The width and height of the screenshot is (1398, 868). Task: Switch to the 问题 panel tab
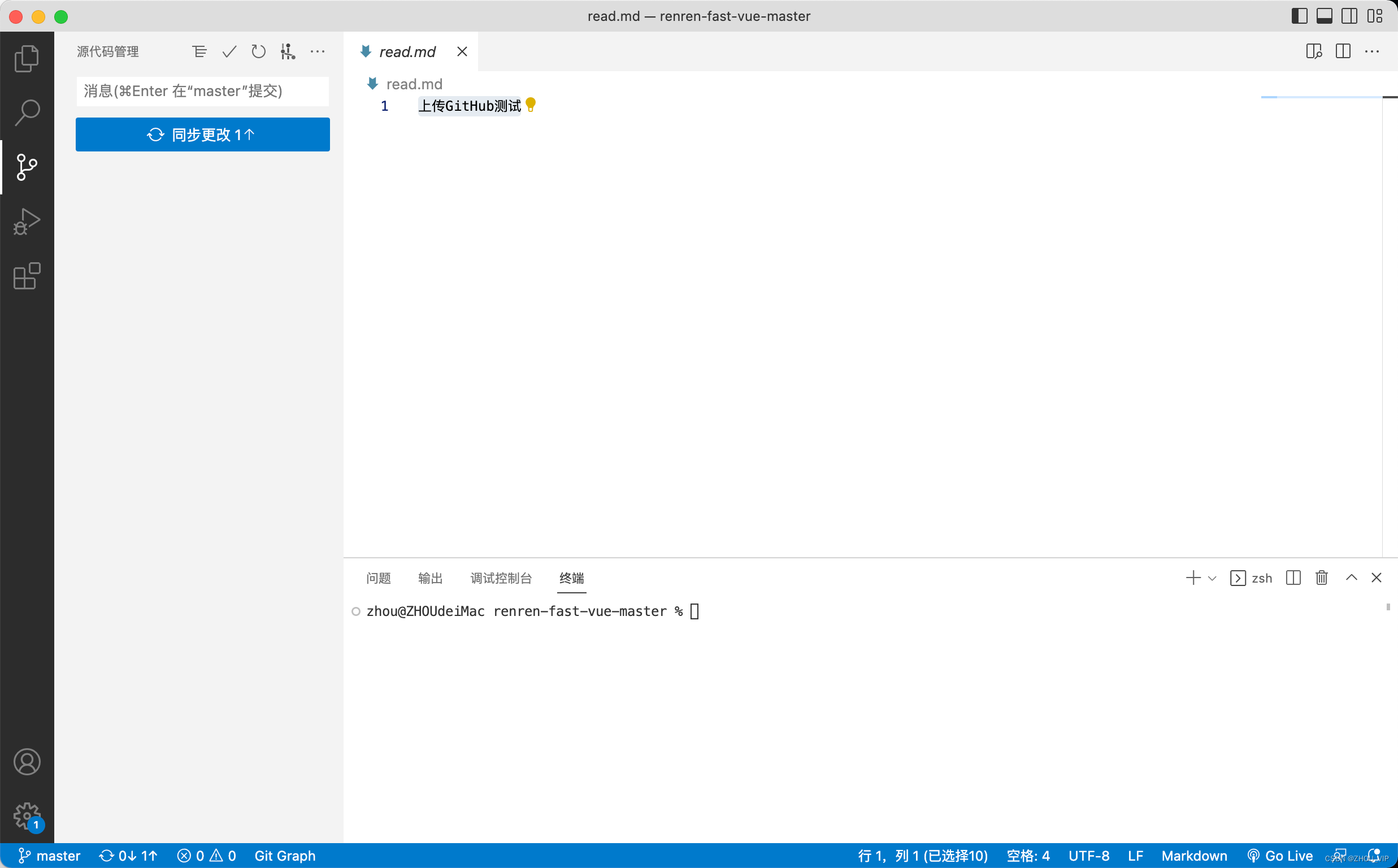pos(378,578)
